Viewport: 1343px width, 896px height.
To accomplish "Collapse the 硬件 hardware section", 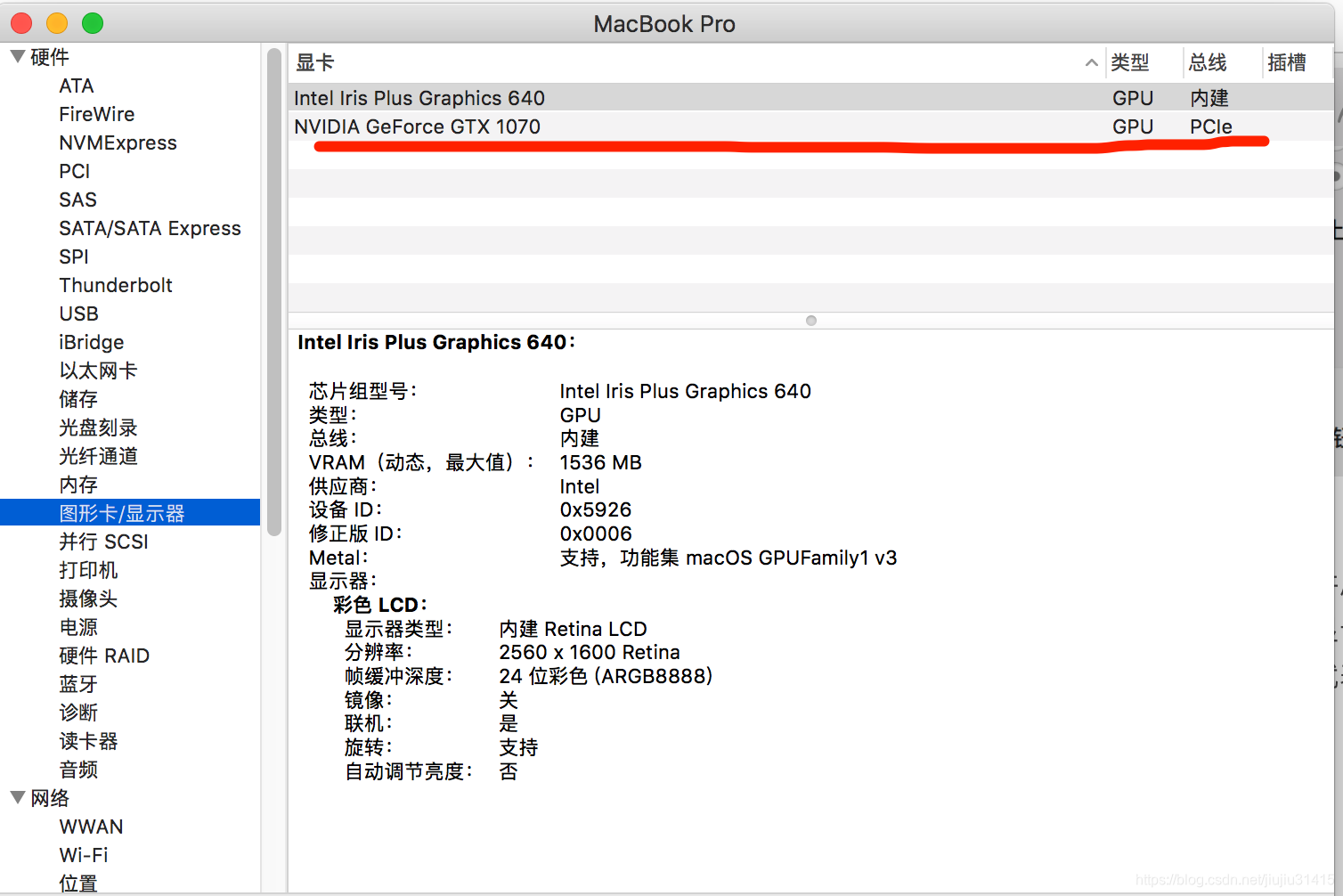I will click(18, 56).
